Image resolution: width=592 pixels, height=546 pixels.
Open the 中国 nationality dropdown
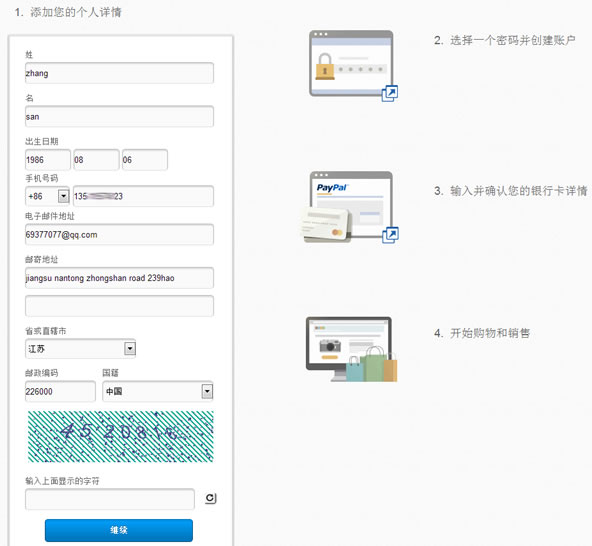pos(158,391)
